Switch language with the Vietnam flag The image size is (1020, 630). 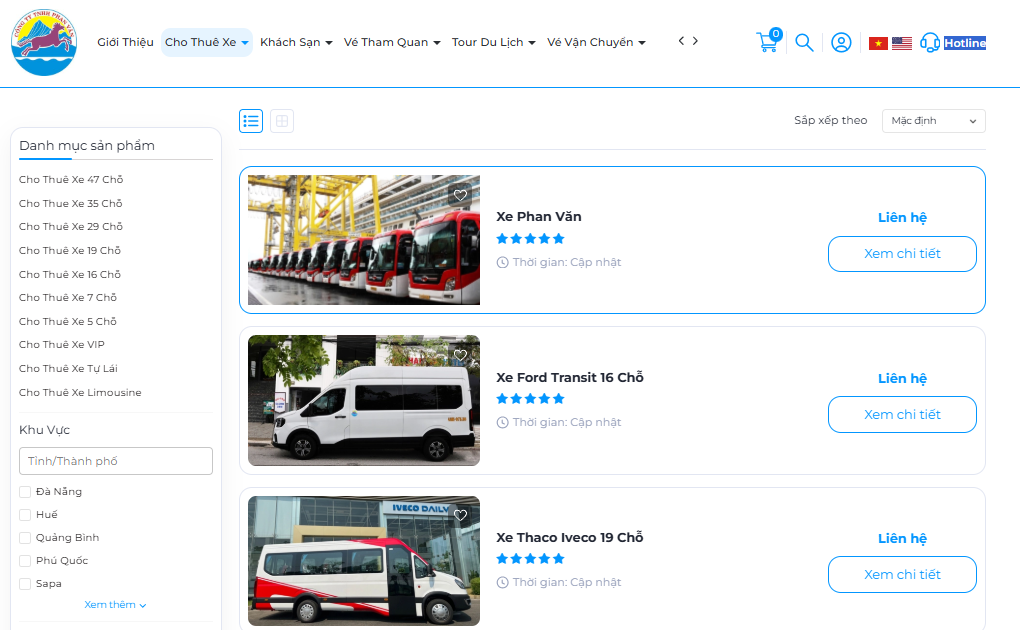pyautogui.click(x=878, y=44)
